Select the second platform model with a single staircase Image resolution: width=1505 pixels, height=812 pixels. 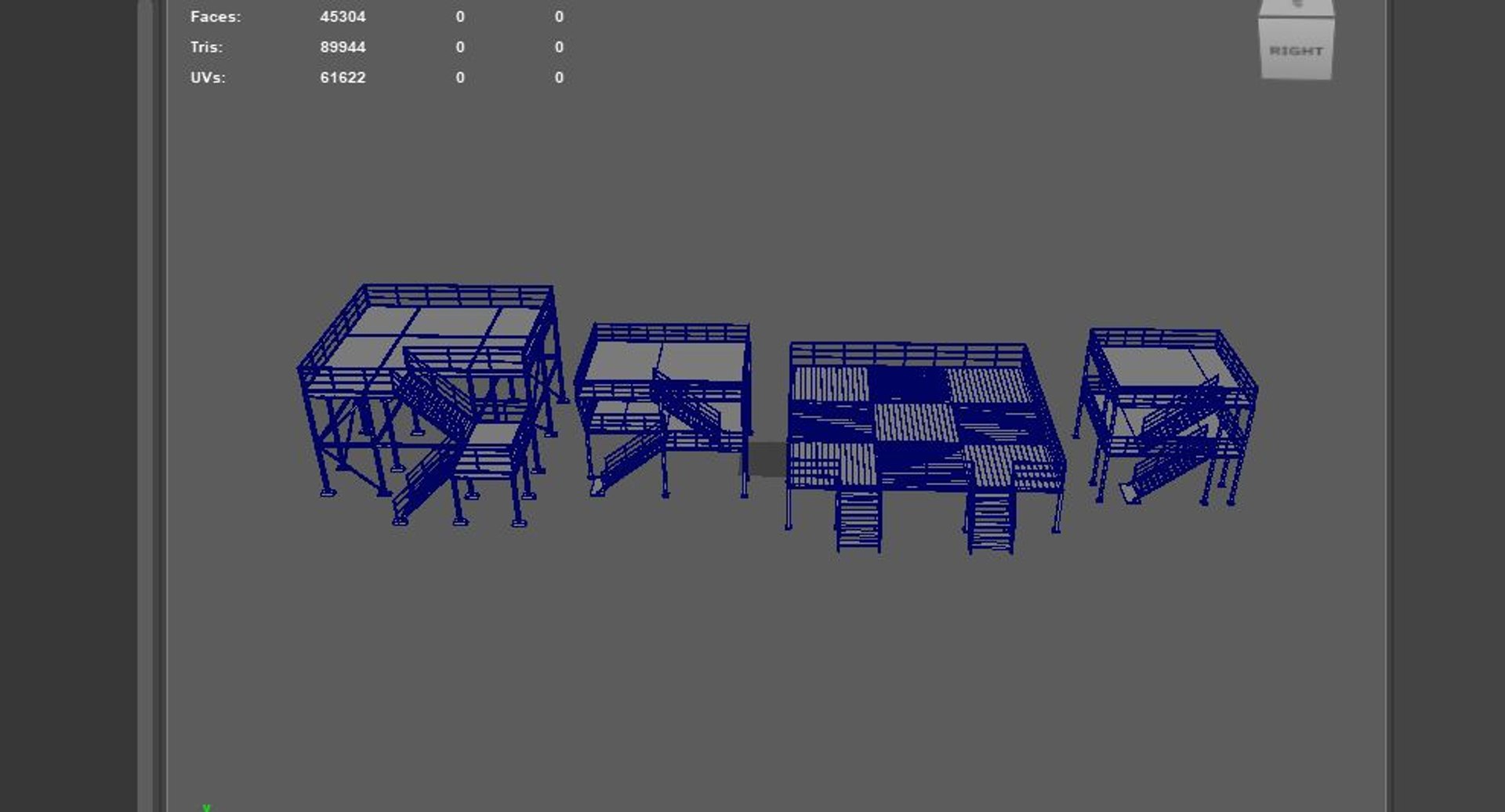[x=663, y=410]
